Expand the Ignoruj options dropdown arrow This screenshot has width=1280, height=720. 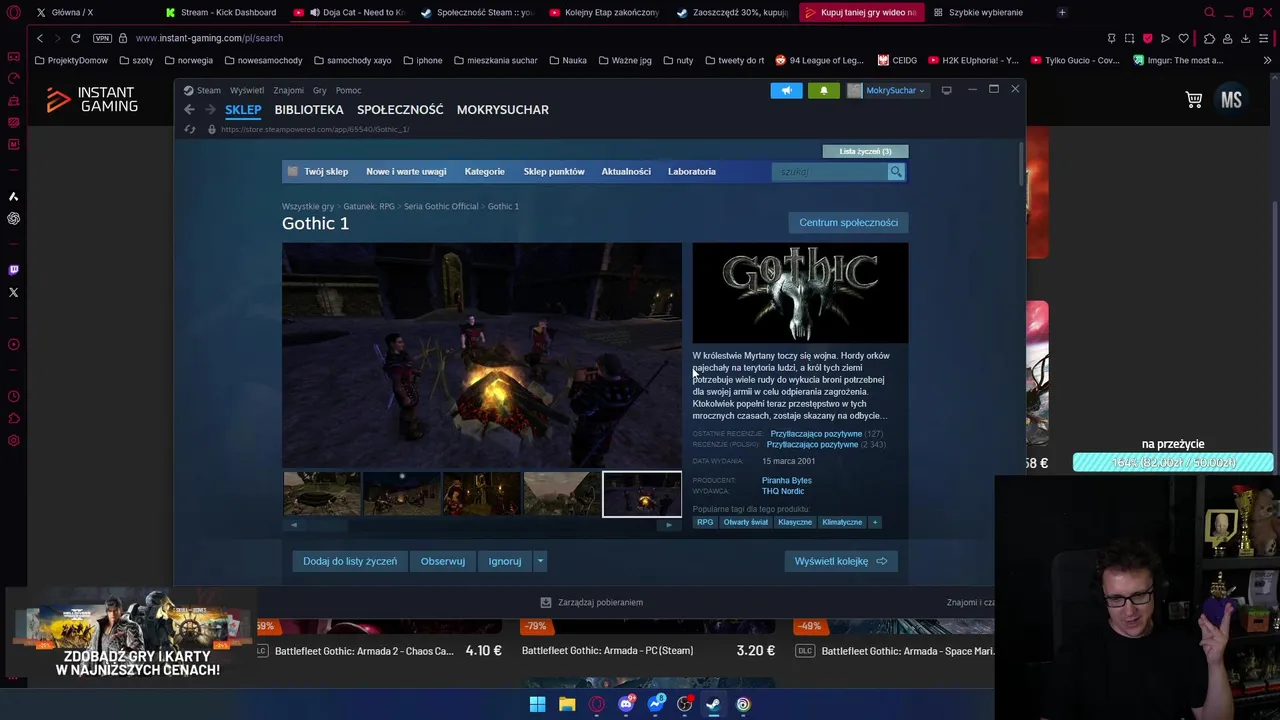pyautogui.click(x=540, y=561)
